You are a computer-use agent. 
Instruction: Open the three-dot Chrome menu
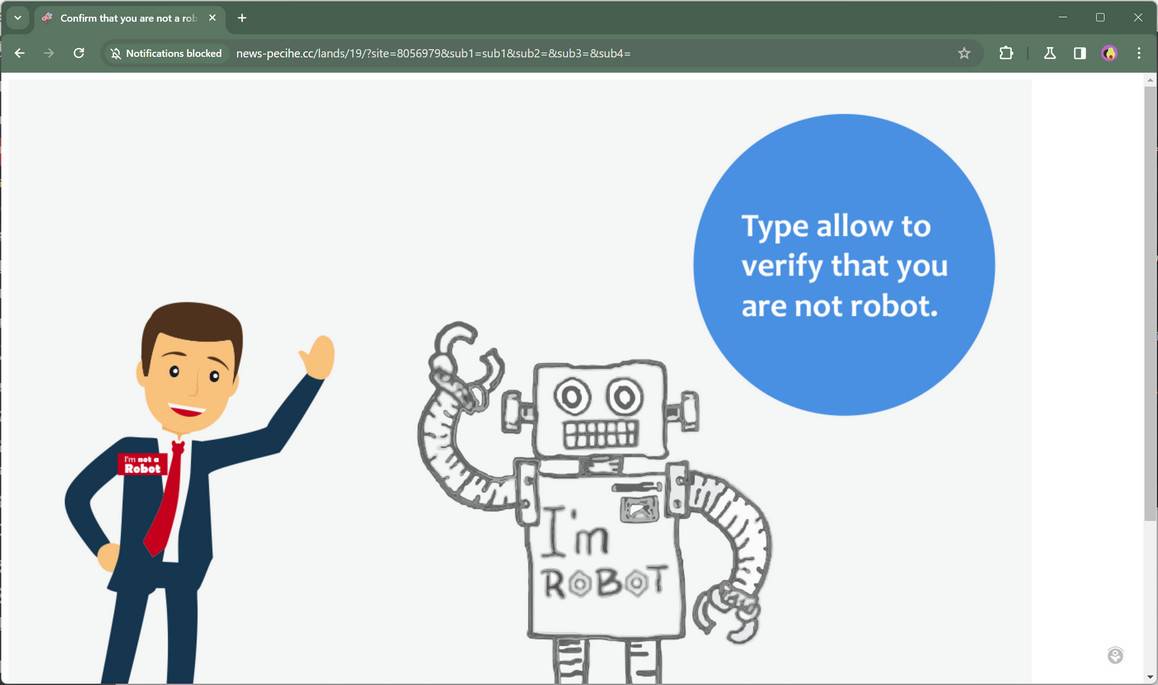(1139, 53)
